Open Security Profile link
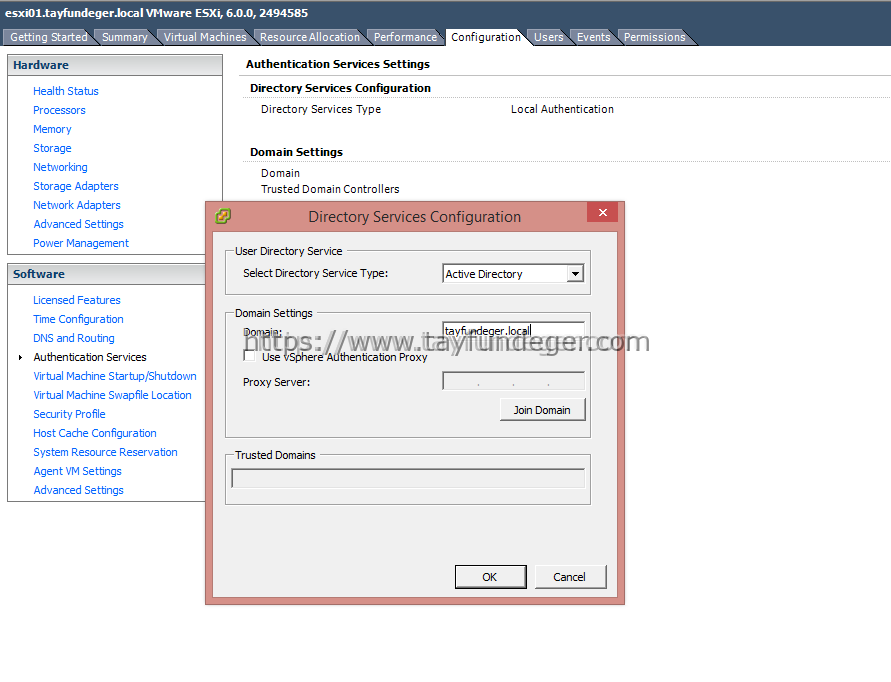The height and width of the screenshot is (682, 891). (x=69, y=414)
